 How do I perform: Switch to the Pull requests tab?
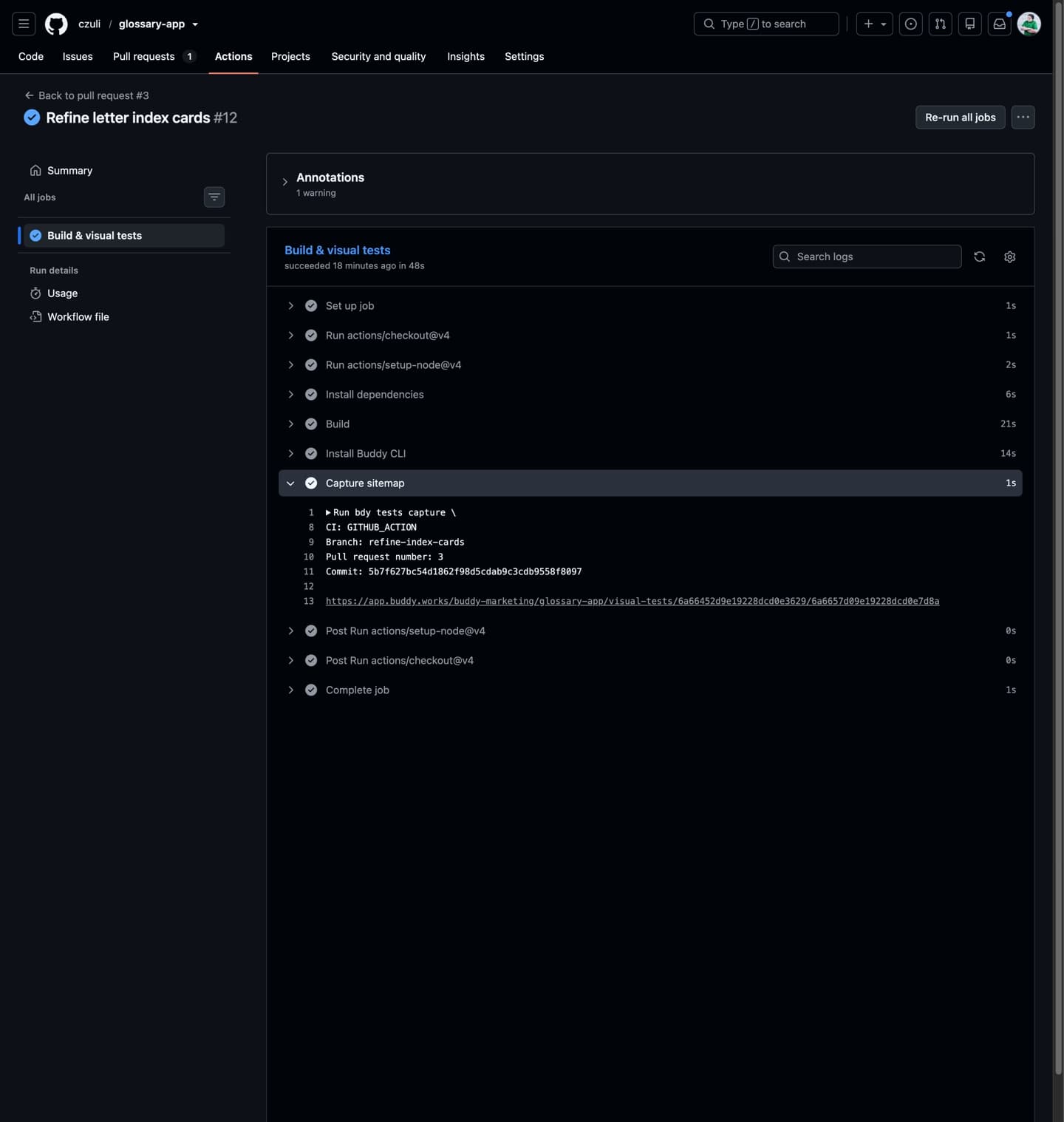(x=154, y=56)
